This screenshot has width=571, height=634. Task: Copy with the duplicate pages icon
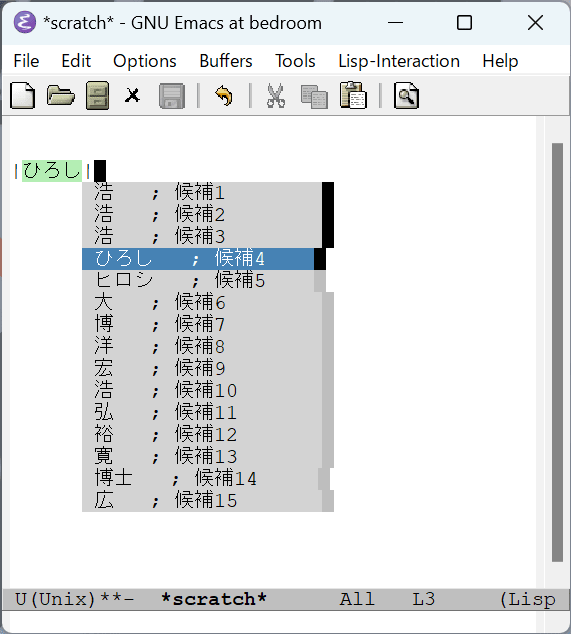314,97
